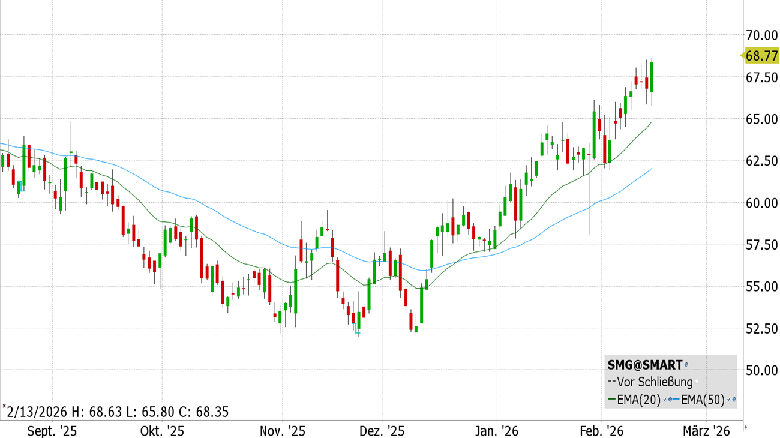The image size is (780, 438).
Task: Toggle the small box after Vor Schließung
Action: (x=697, y=382)
